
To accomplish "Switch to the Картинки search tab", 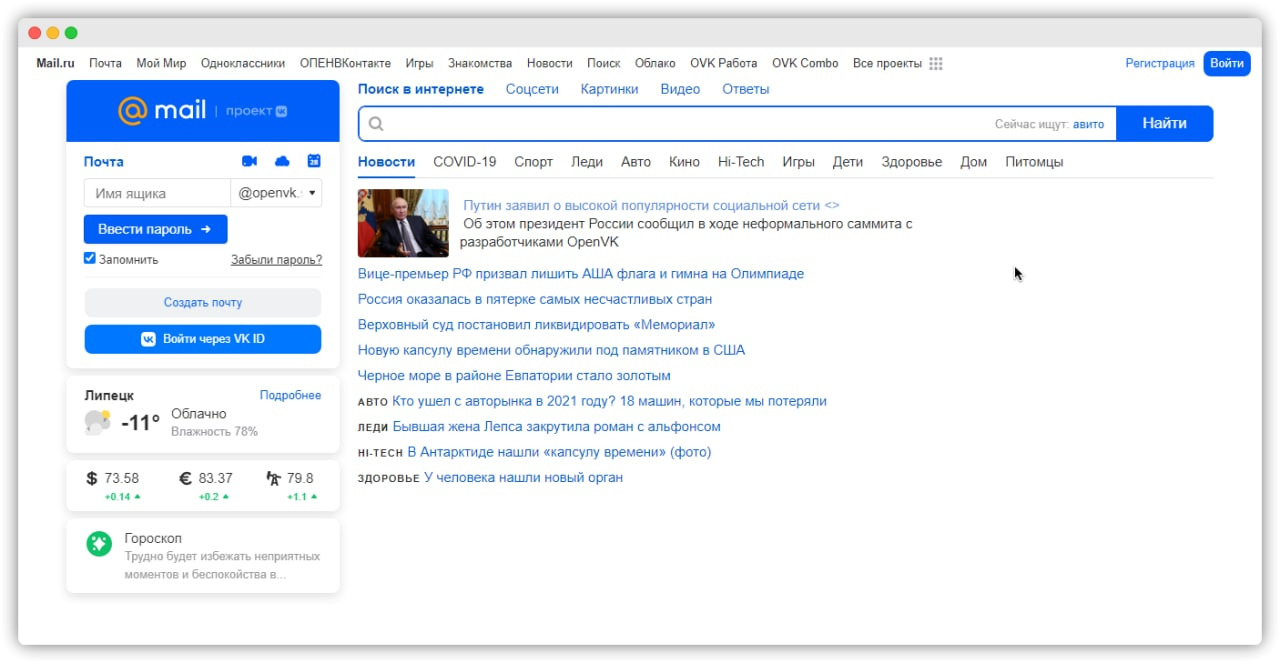I will tap(609, 89).
